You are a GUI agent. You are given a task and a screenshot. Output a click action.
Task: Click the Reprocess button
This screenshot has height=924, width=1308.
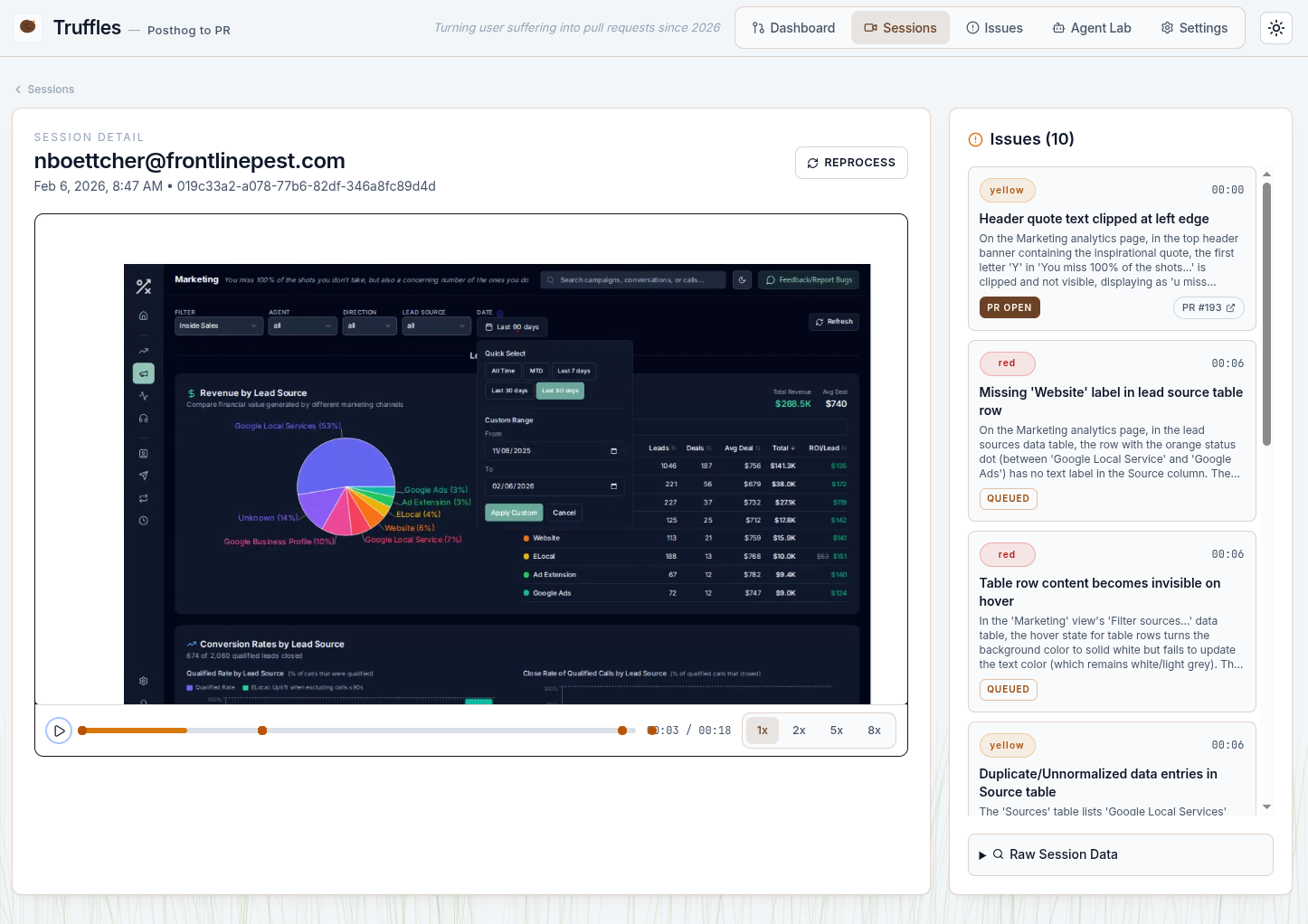851,163
